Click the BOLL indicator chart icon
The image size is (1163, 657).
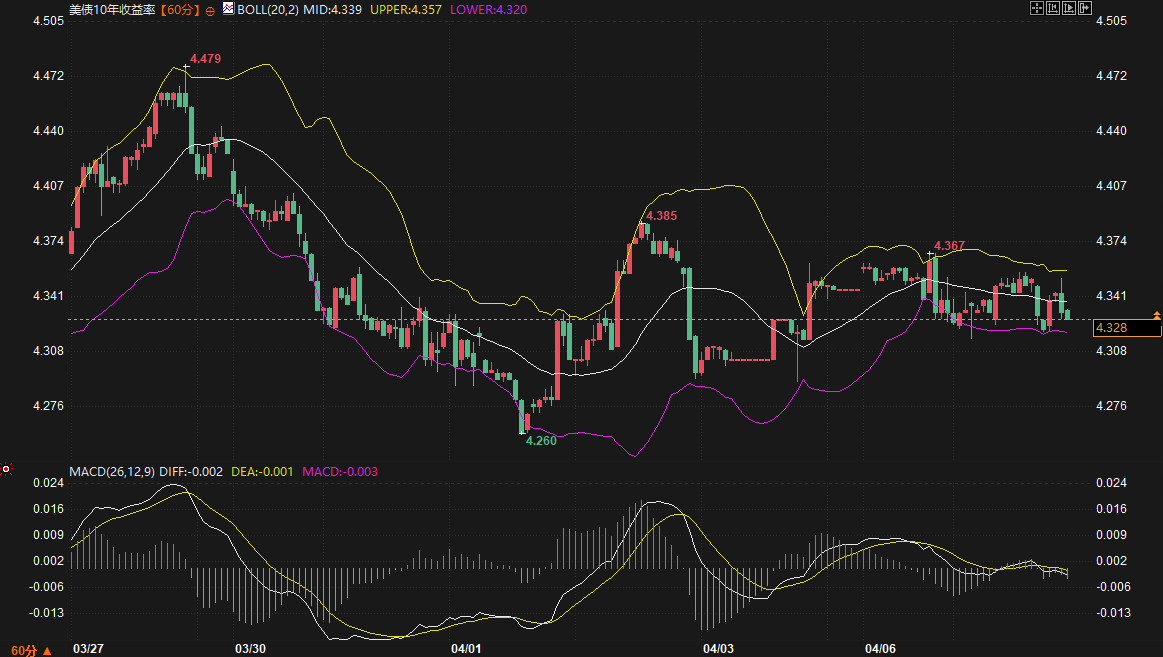click(x=227, y=9)
